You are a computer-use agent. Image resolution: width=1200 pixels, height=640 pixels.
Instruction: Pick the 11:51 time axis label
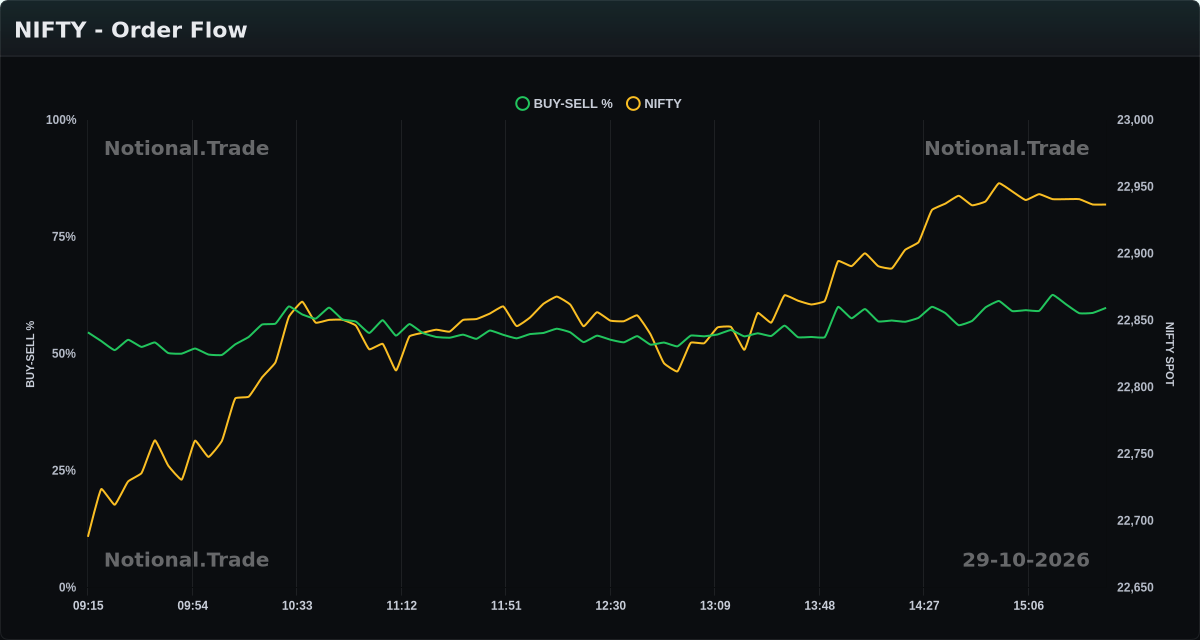tap(506, 606)
